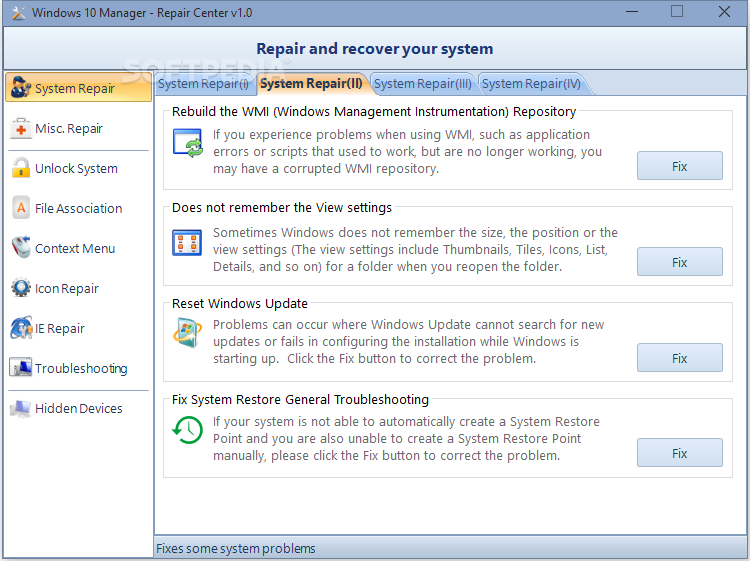Select the System Repair label in sidebar

(75, 89)
